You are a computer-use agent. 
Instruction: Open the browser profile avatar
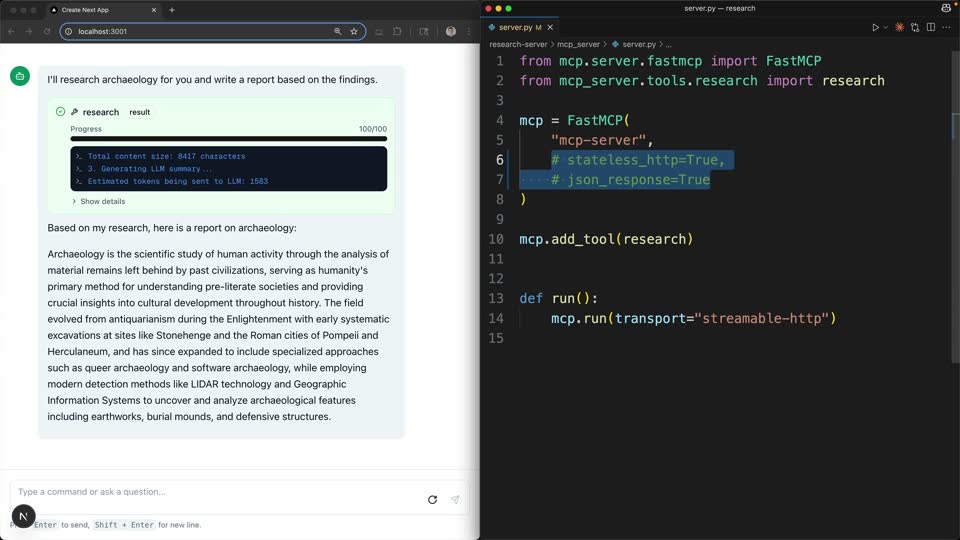tap(451, 31)
